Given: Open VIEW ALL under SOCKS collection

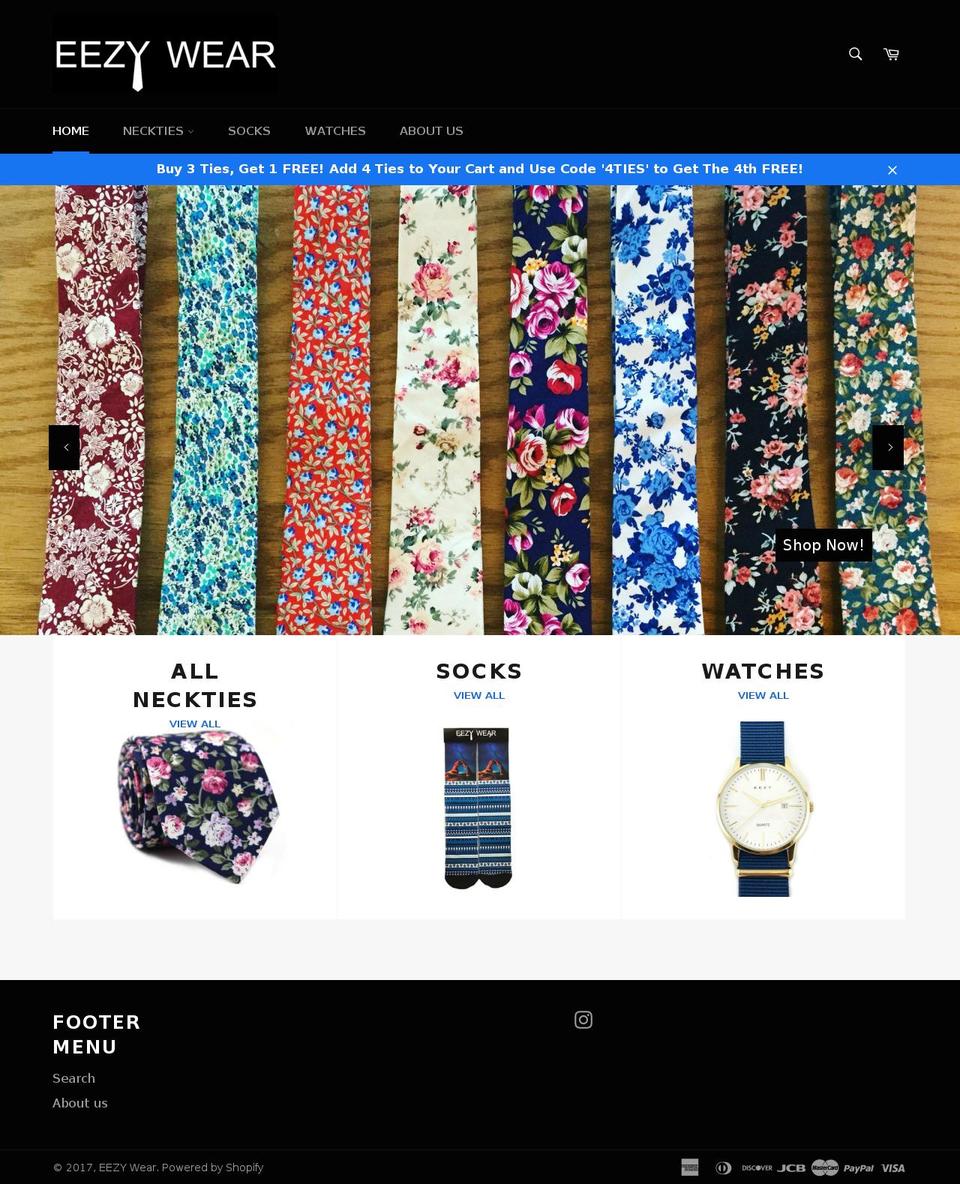Looking at the screenshot, I should (x=479, y=695).
